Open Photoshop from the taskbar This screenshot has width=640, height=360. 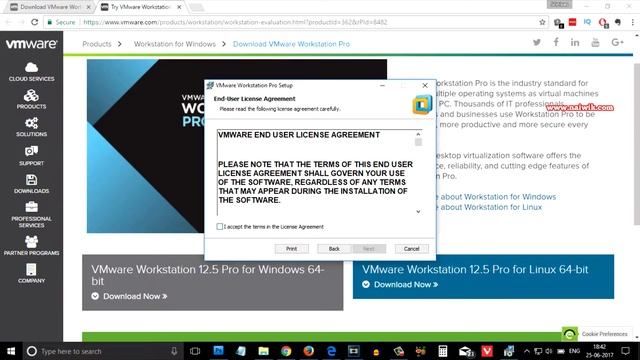(x=218, y=351)
